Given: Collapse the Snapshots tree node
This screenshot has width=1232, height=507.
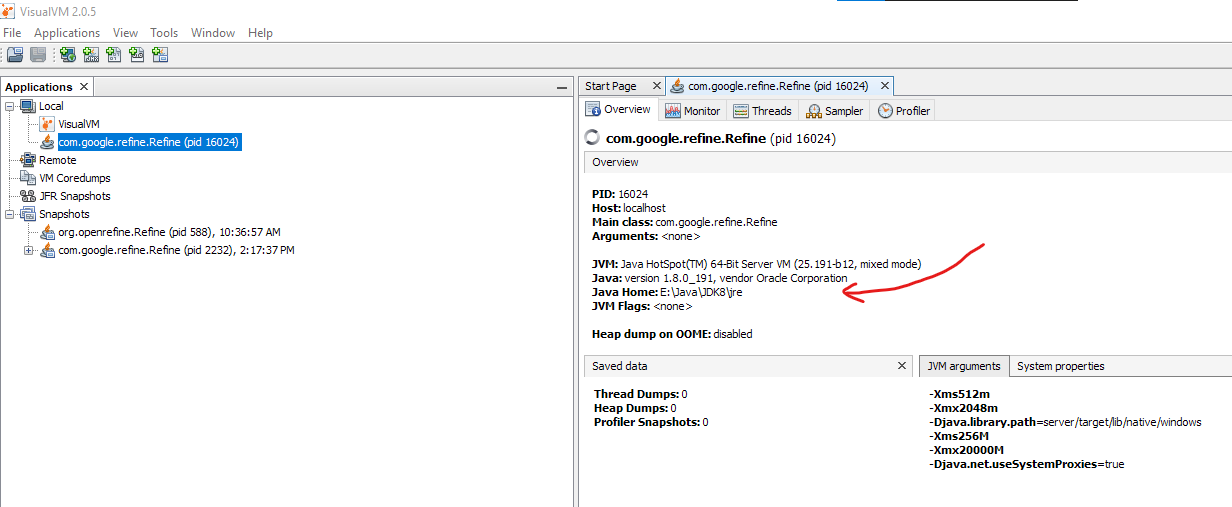Looking at the screenshot, I should [x=9, y=214].
